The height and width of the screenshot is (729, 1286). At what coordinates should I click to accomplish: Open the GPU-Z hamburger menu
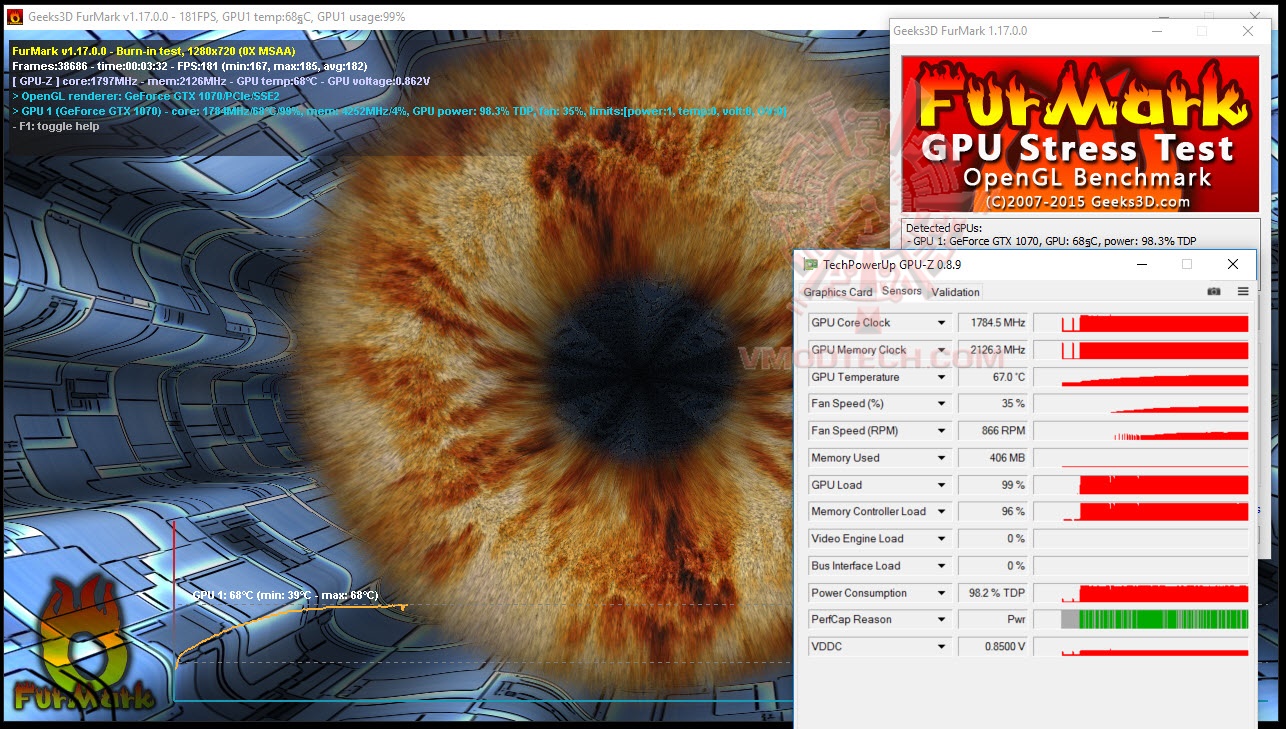[1243, 292]
